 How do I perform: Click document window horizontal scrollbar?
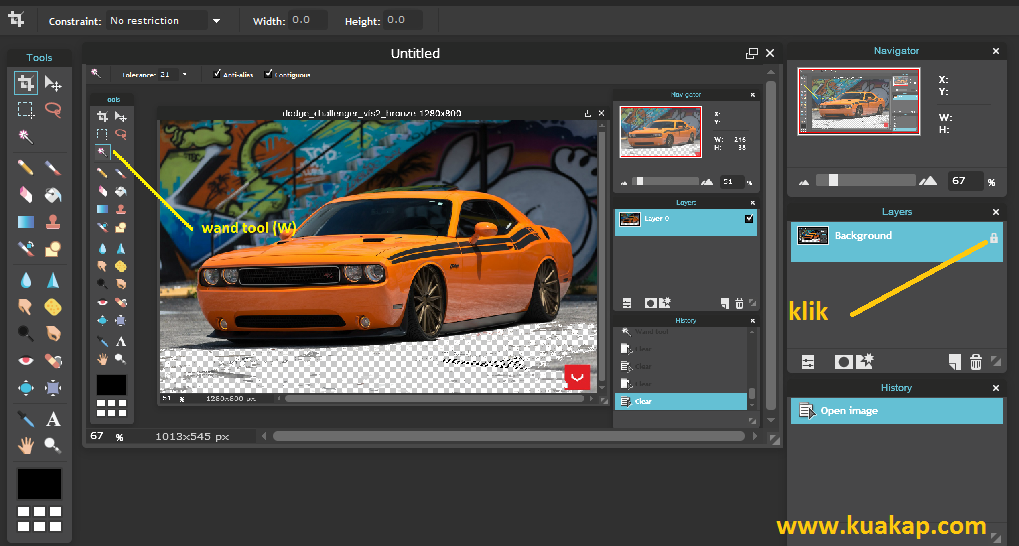509,436
